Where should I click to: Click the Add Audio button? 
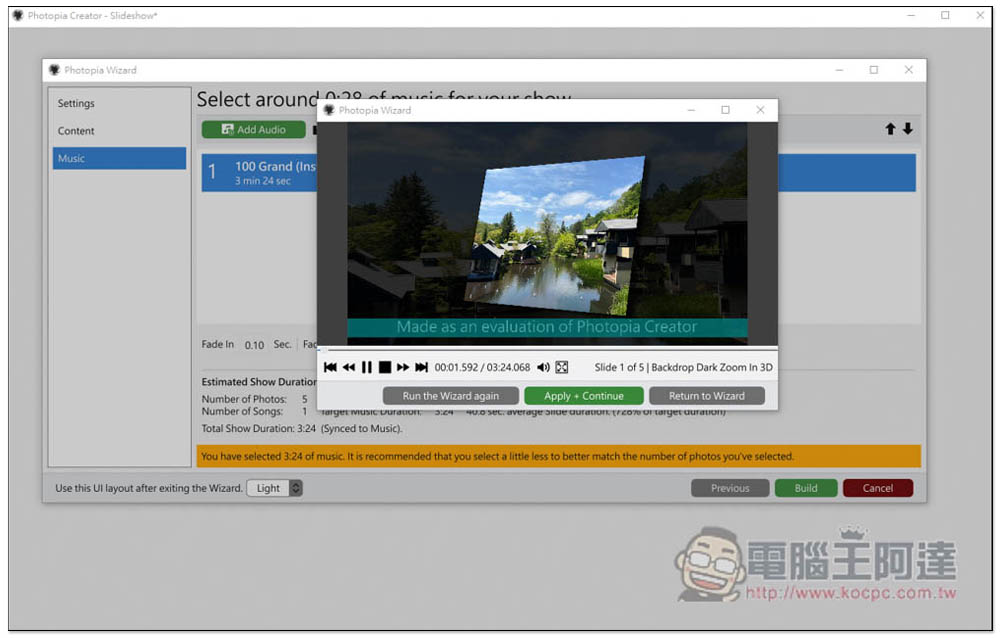[x=253, y=129]
